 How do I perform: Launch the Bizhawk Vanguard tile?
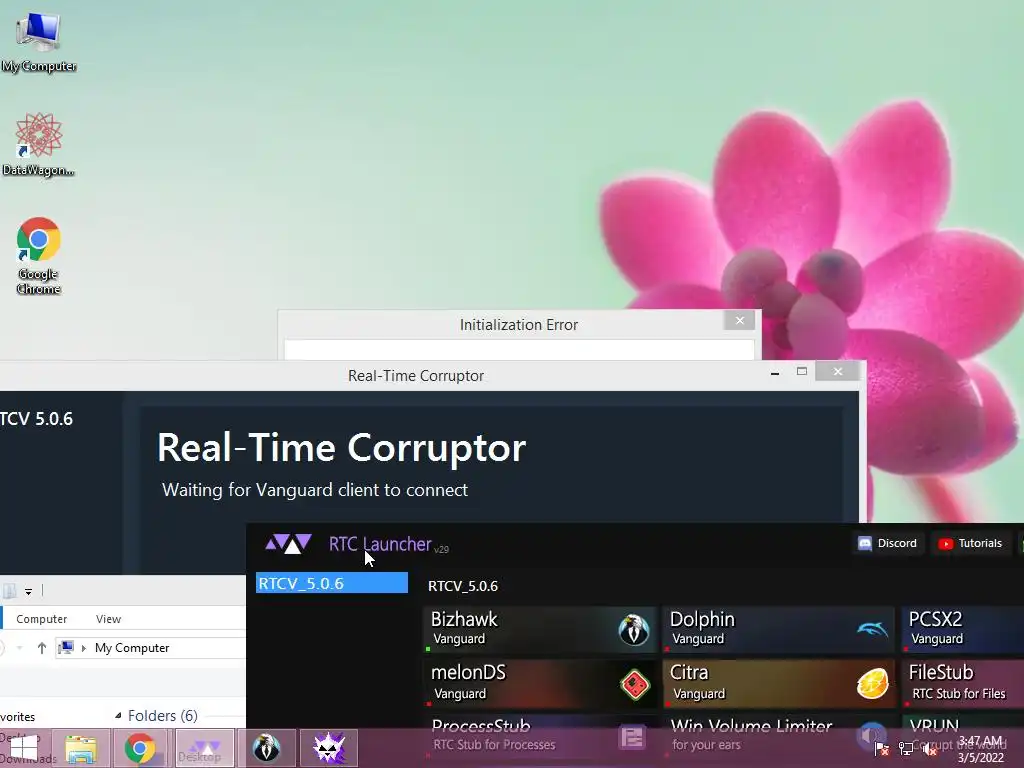(539, 630)
